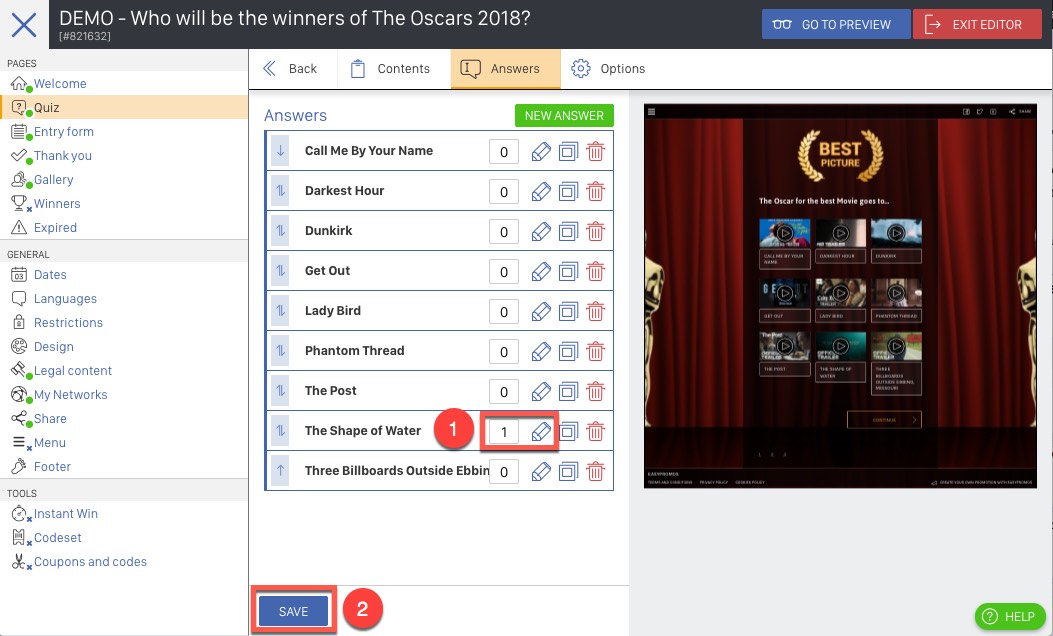
Task: Edit The Post answer
Action: coord(541,392)
